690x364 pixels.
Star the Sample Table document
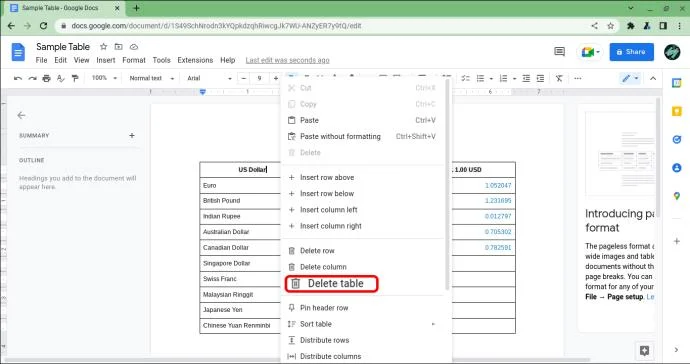tap(103, 47)
